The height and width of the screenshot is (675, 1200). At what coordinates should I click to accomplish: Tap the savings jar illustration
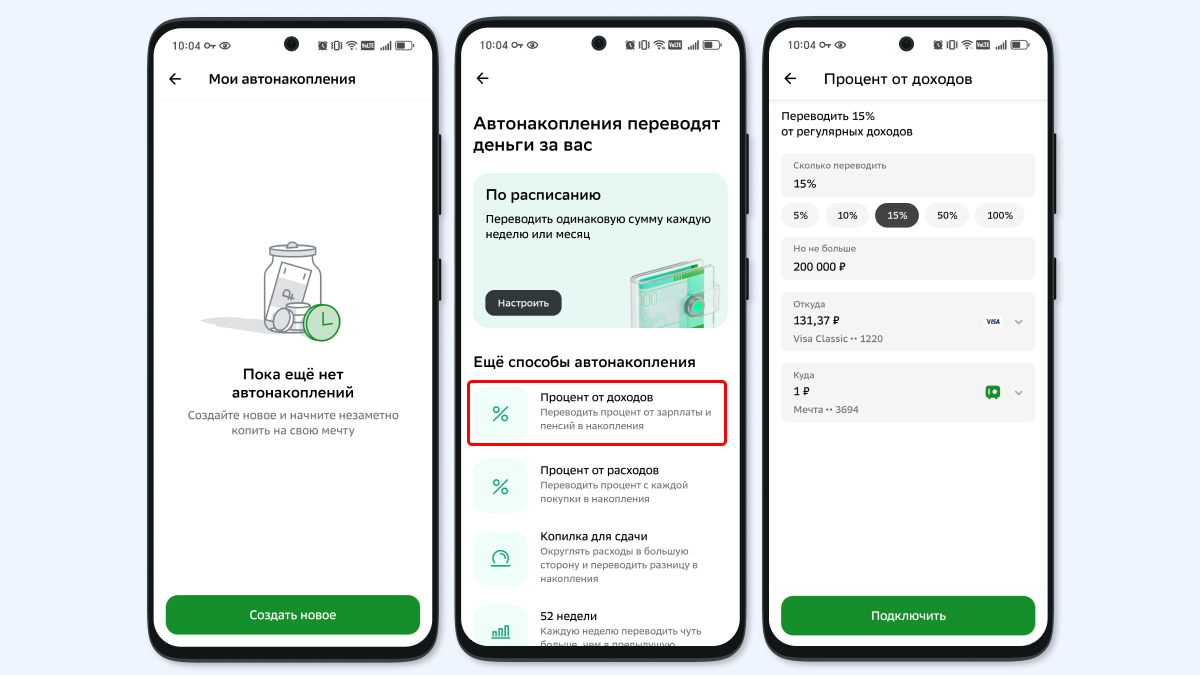pyautogui.click(x=283, y=290)
